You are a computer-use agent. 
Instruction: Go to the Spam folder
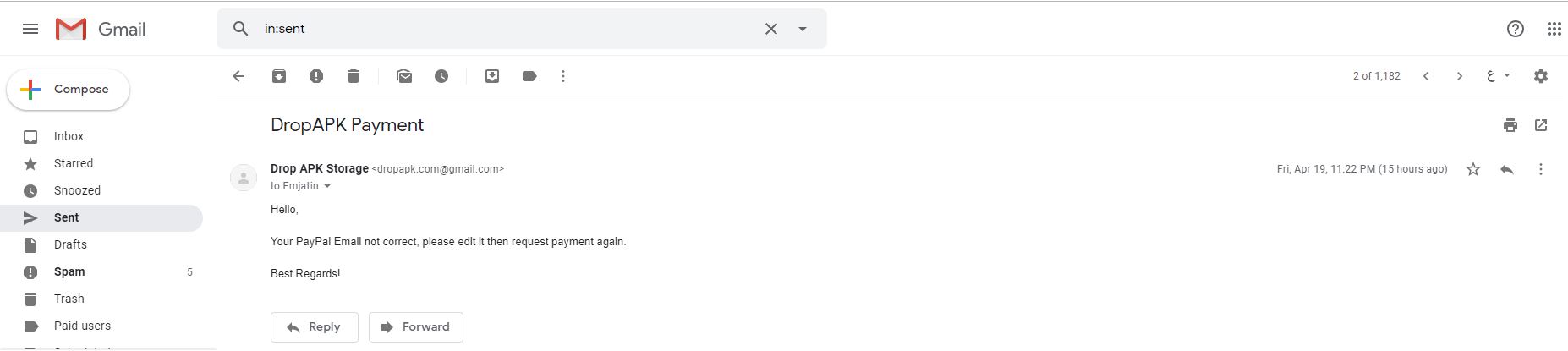[69, 271]
